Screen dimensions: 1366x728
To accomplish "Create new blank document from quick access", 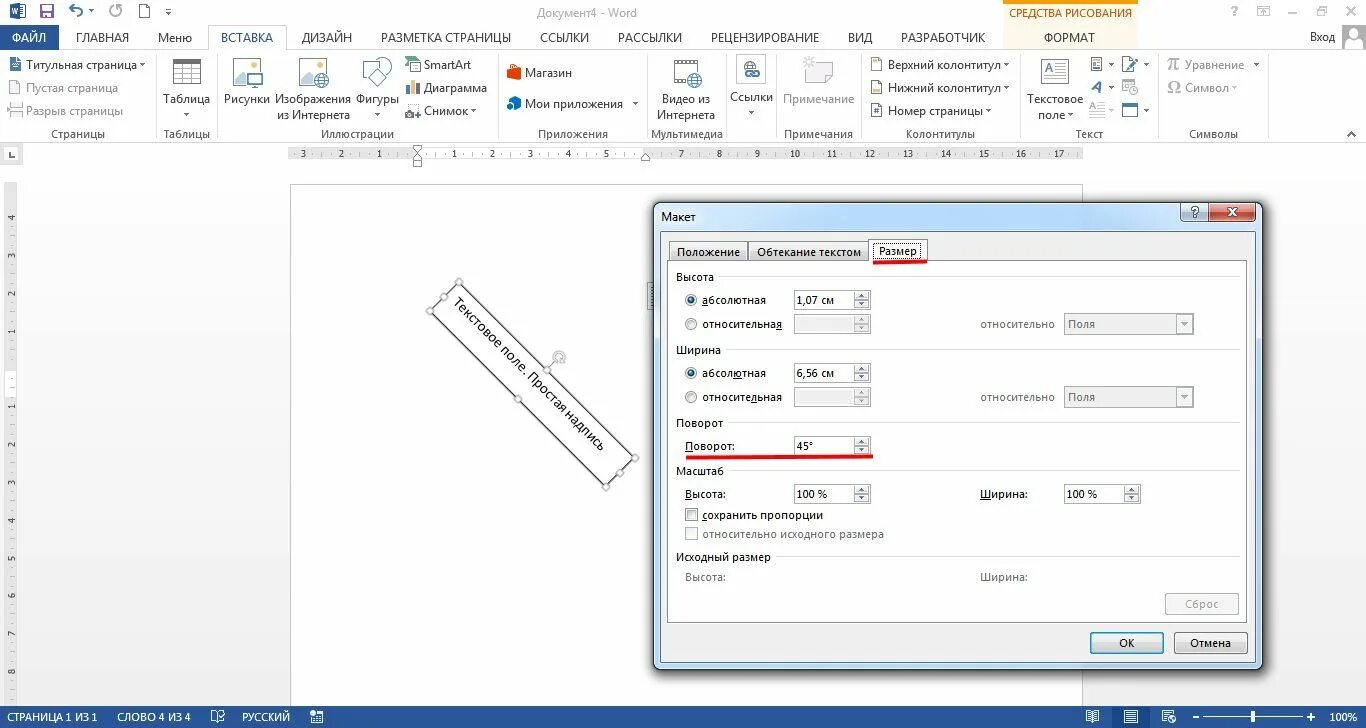I will pyautogui.click(x=144, y=12).
